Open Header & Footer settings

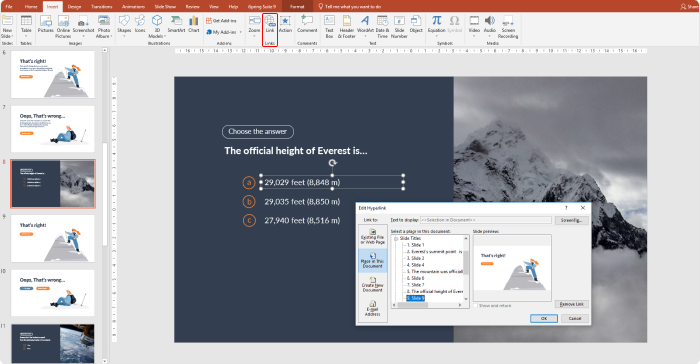[346, 27]
